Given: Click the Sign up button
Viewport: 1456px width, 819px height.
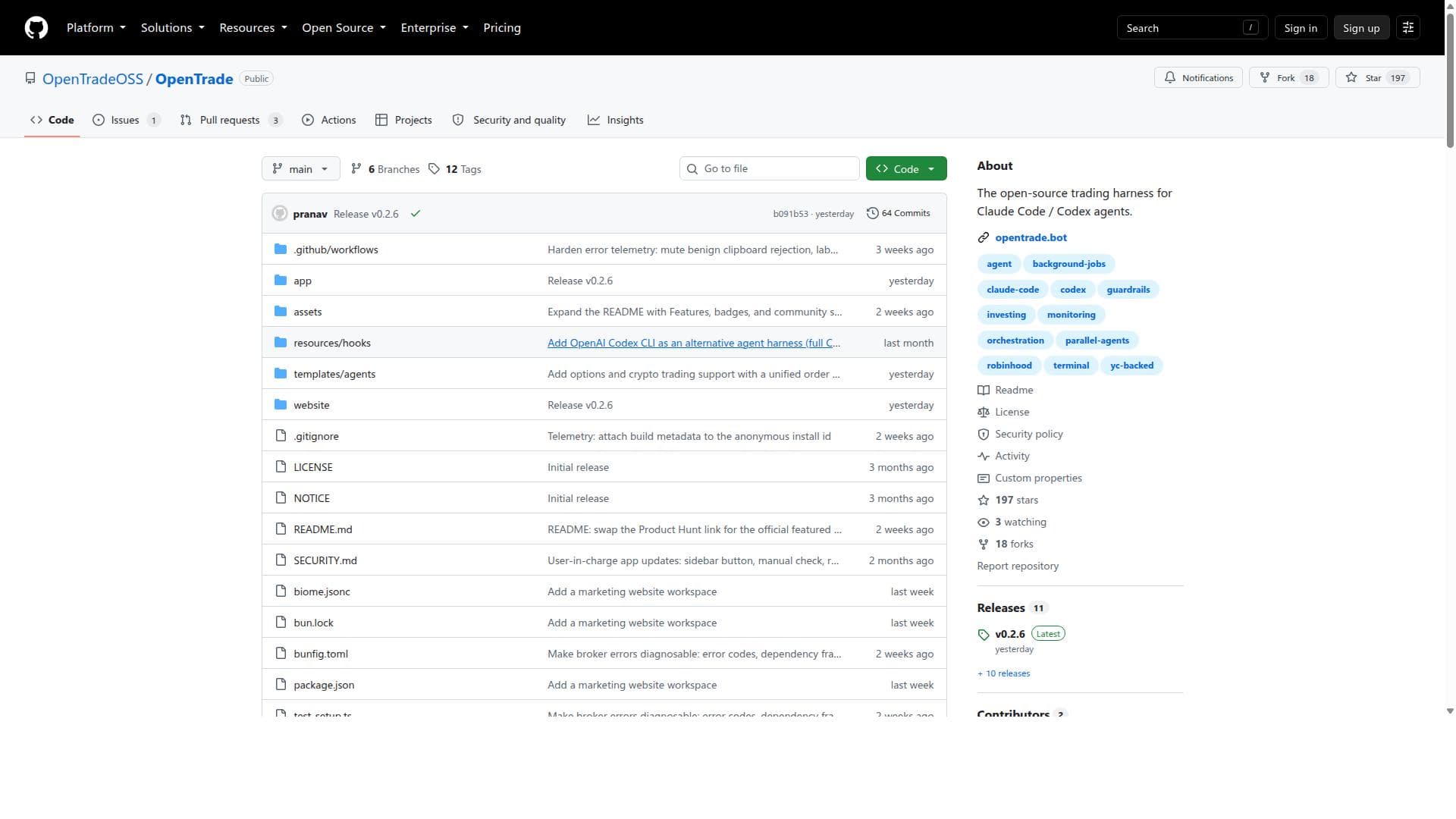Looking at the screenshot, I should coord(1361,28).
